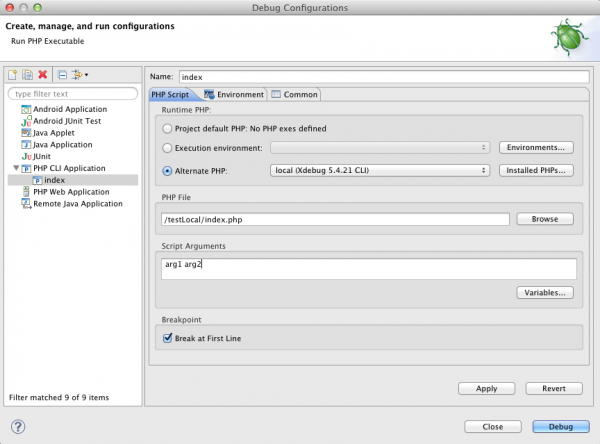
Task: Switch to the Environment tab
Action: (235, 95)
